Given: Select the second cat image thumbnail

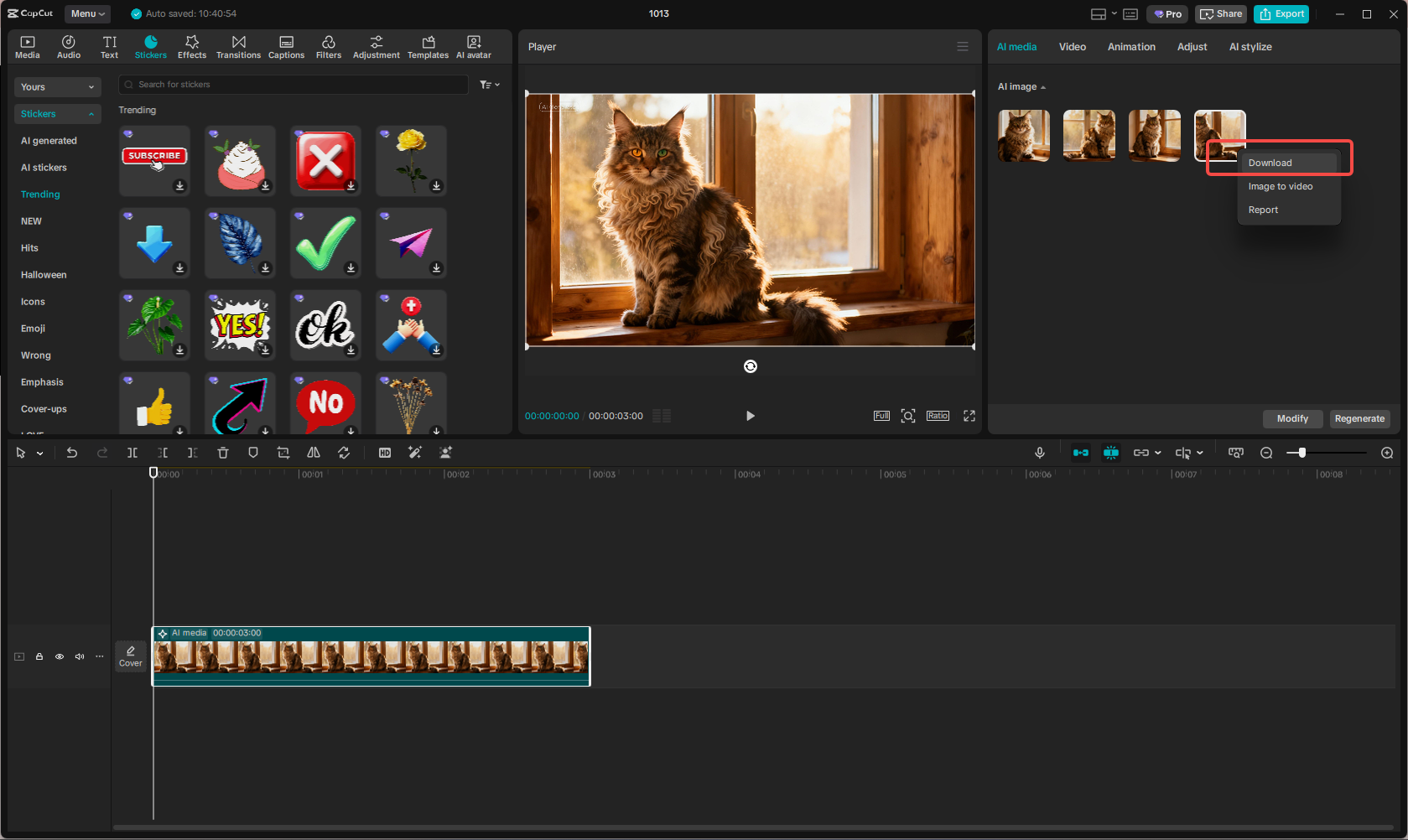Looking at the screenshot, I should 1088,135.
